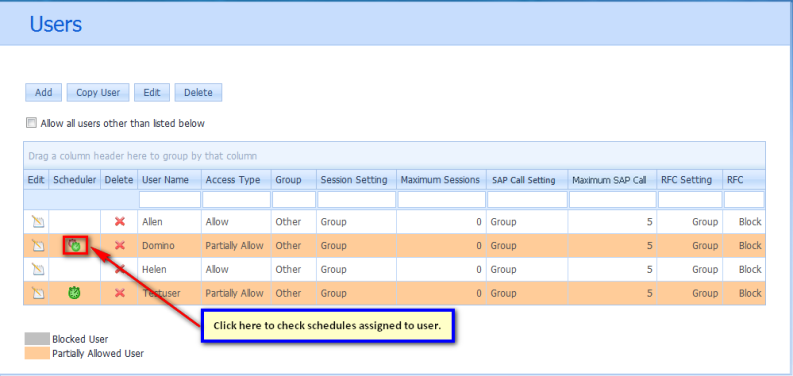Click the 'Drag a column header here' group panel
This screenshot has height=376, width=793.
[x=394, y=156]
